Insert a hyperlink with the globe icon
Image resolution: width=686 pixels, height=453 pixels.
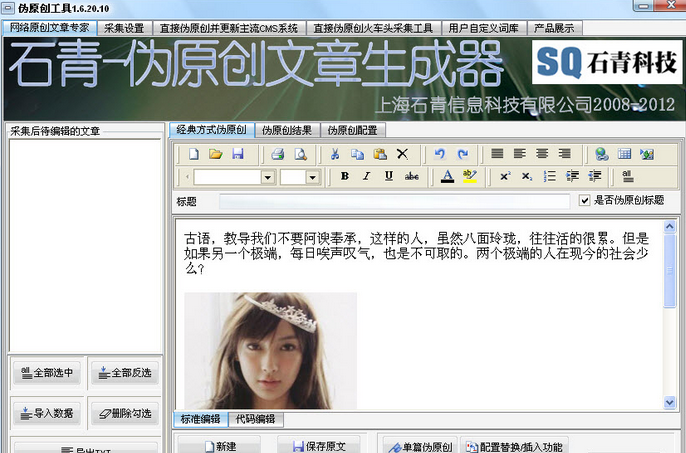click(602, 154)
